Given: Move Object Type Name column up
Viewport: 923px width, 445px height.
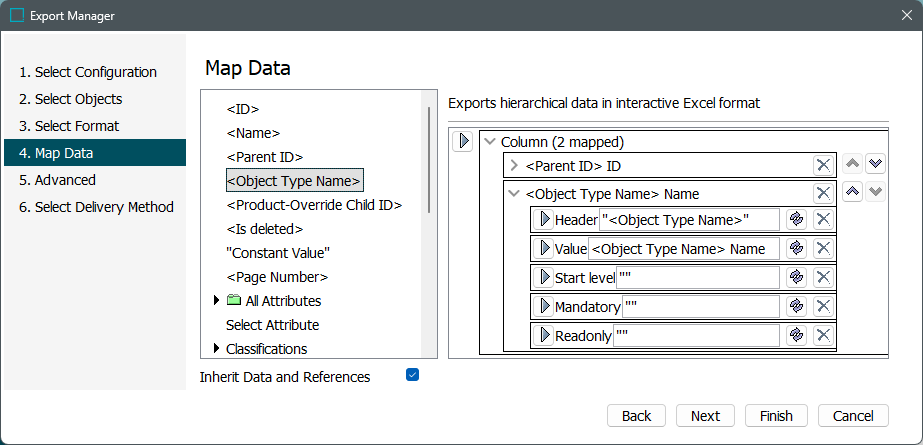Looking at the screenshot, I should tap(853, 191).
